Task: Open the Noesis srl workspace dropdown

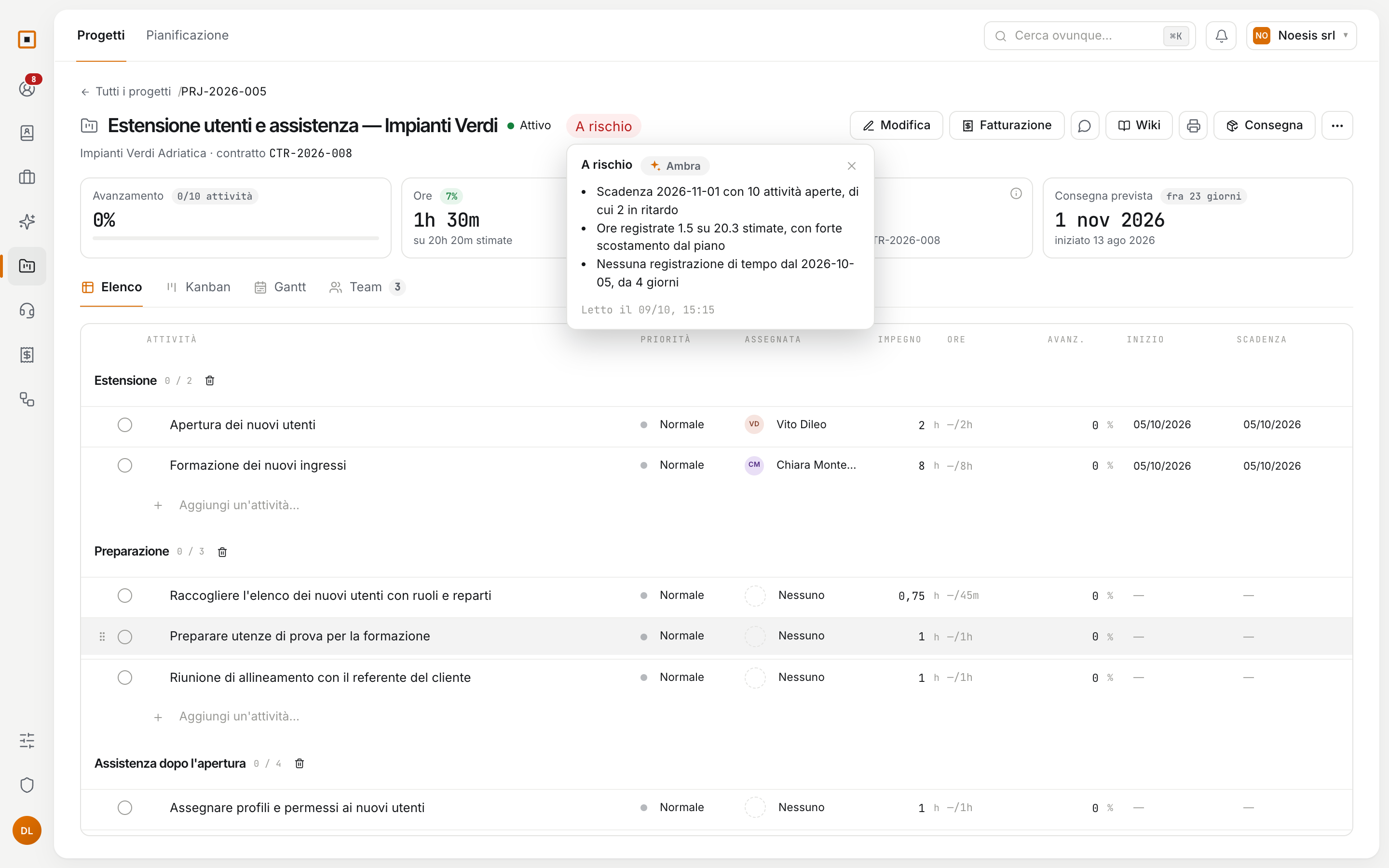Action: tap(1301, 36)
